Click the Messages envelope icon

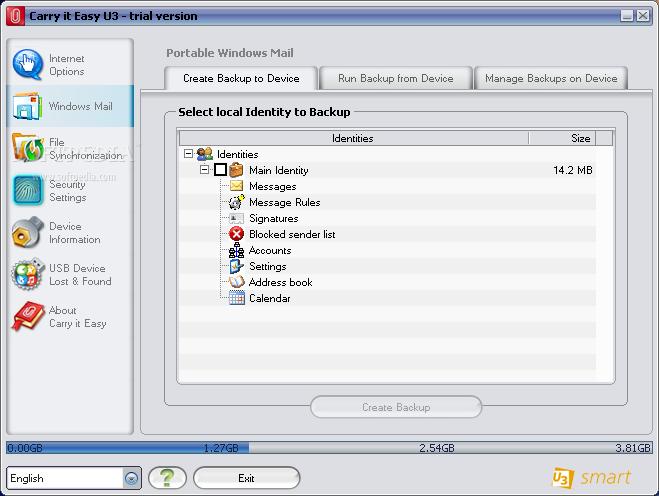point(237,186)
